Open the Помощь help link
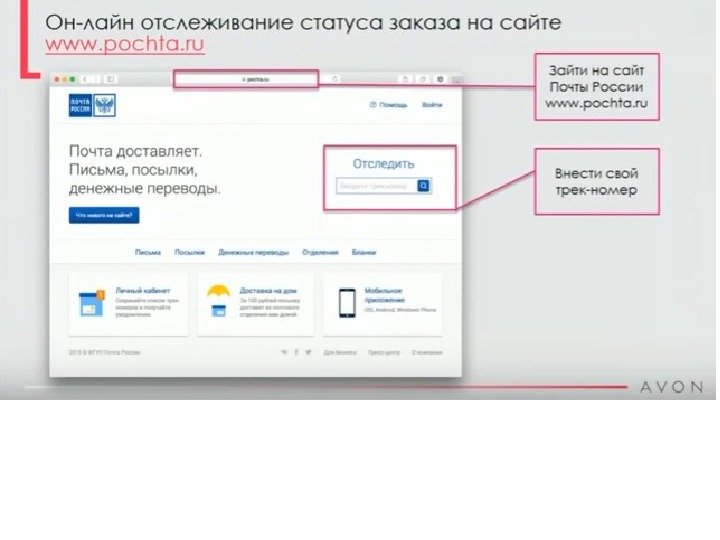The width and height of the screenshot is (720, 540). click(388, 105)
